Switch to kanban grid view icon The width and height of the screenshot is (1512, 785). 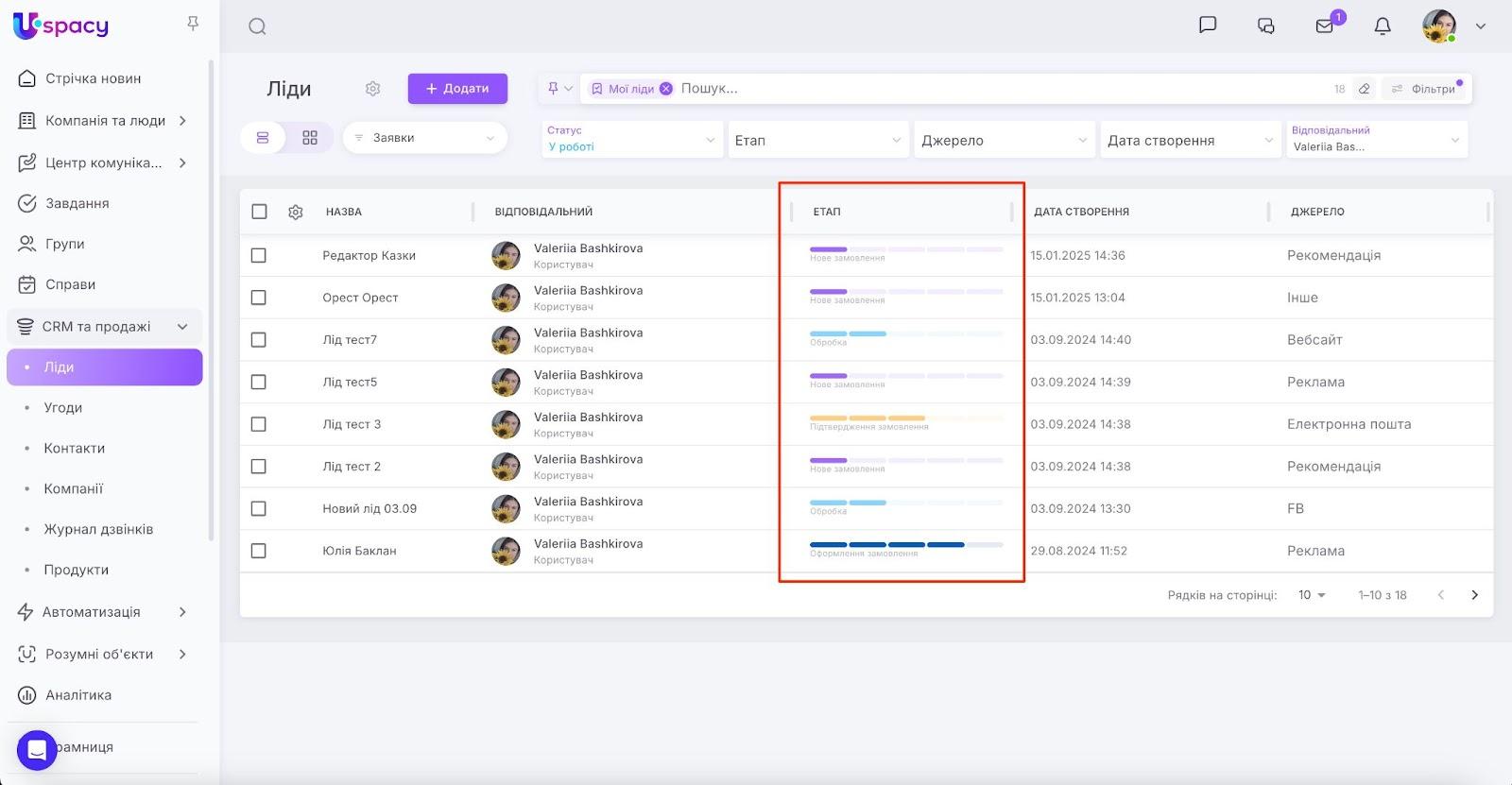coord(310,138)
